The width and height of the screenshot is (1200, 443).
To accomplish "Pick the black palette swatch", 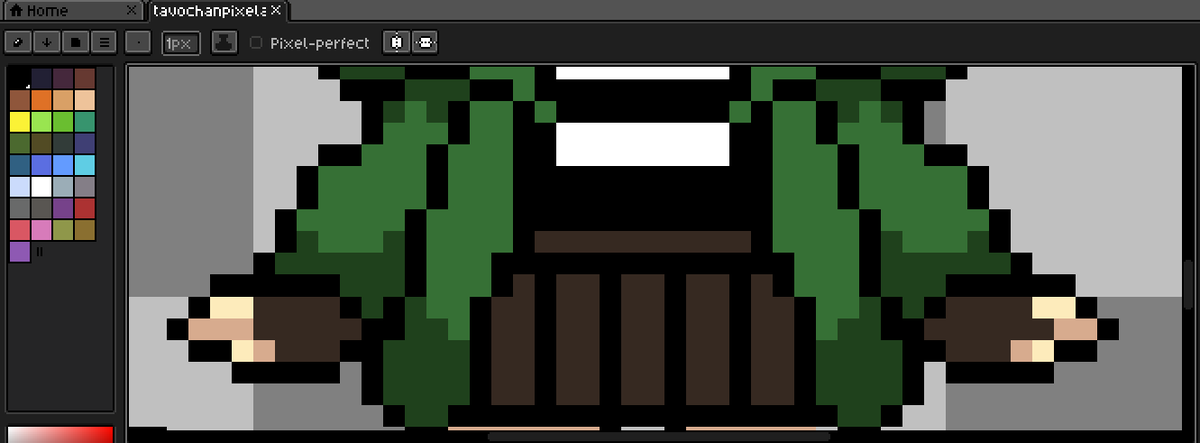I will point(19,78).
